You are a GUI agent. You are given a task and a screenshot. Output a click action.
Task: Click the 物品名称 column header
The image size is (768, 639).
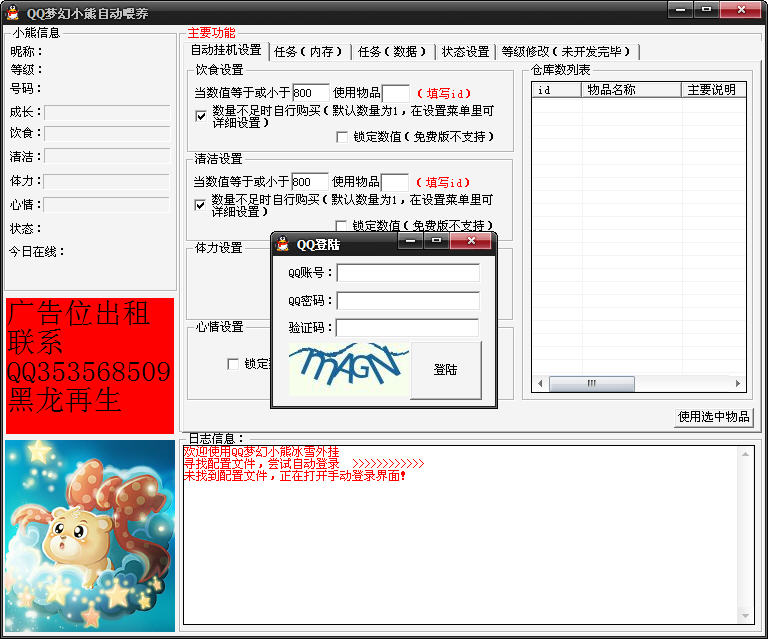click(x=631, y=90)
